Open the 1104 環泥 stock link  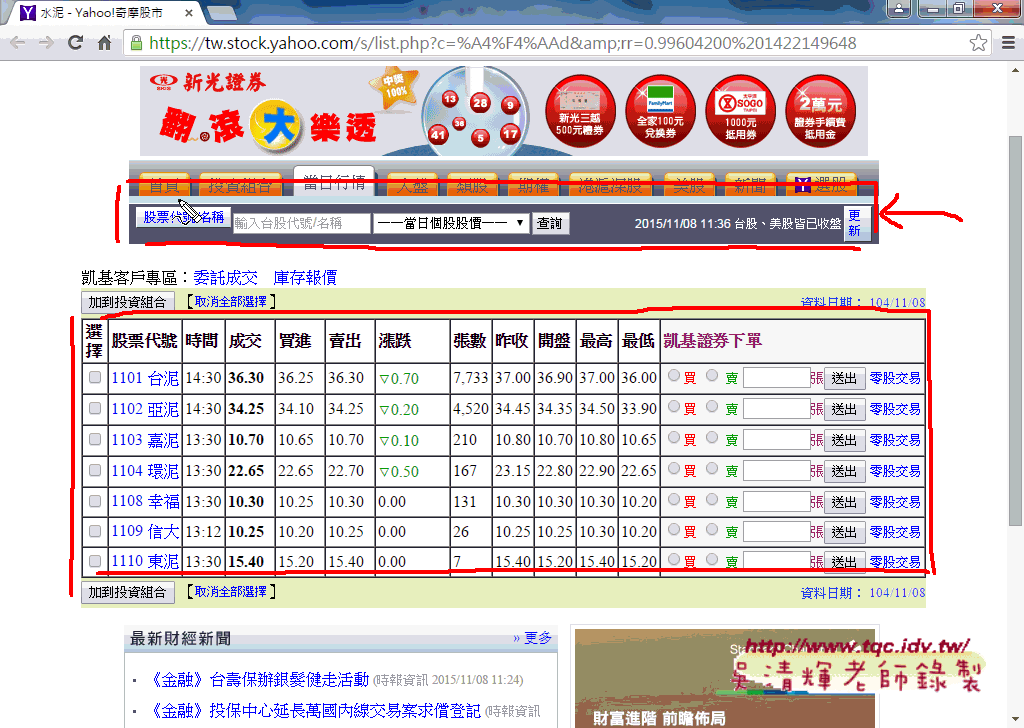tap(144, 471)
